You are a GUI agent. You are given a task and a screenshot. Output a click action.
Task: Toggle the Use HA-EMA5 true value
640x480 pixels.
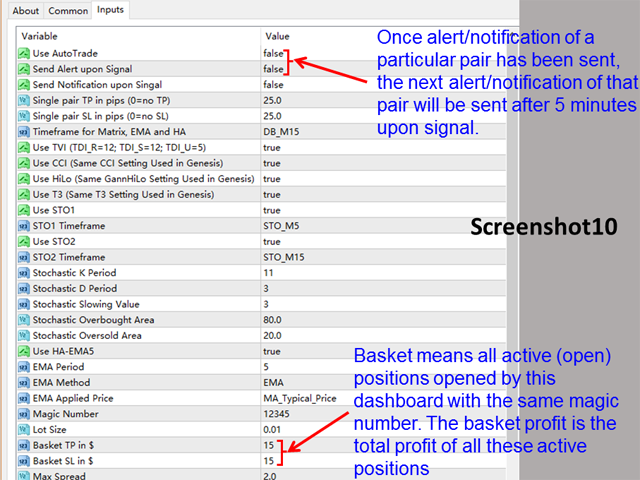(x=271, y=351)
